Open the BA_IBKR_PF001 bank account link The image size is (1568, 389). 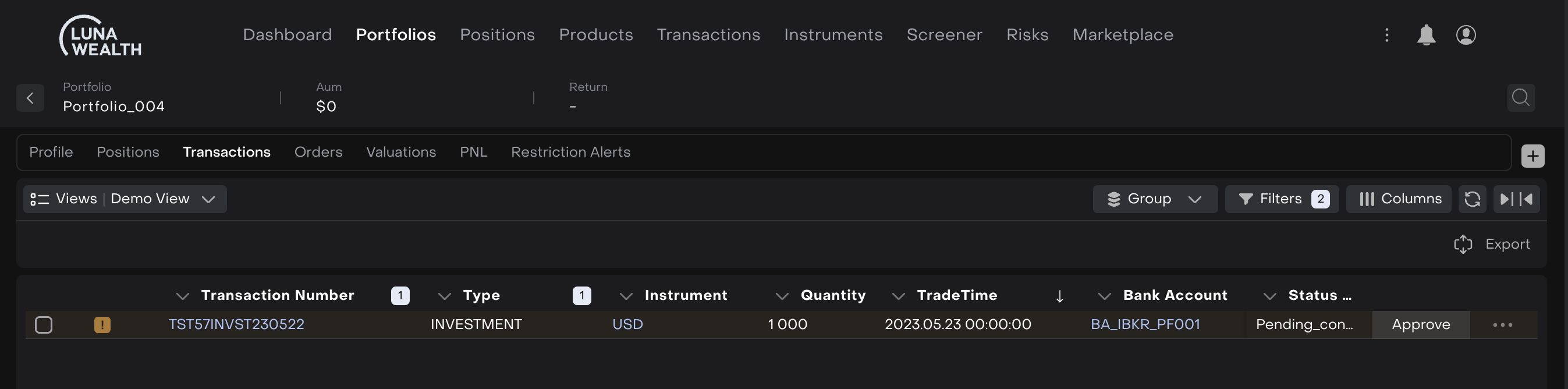pyautogui.click(x=1145, y=324)
